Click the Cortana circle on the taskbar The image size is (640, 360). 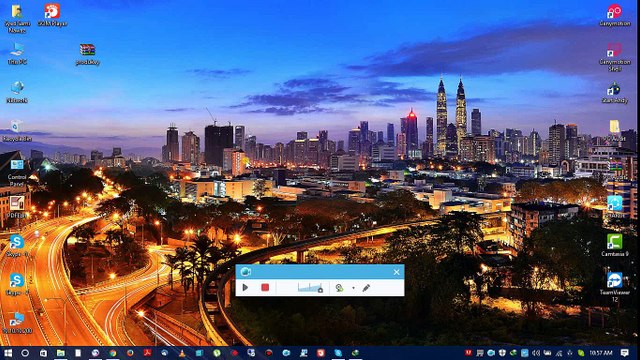pyautogui.click(x=25, y=353)
